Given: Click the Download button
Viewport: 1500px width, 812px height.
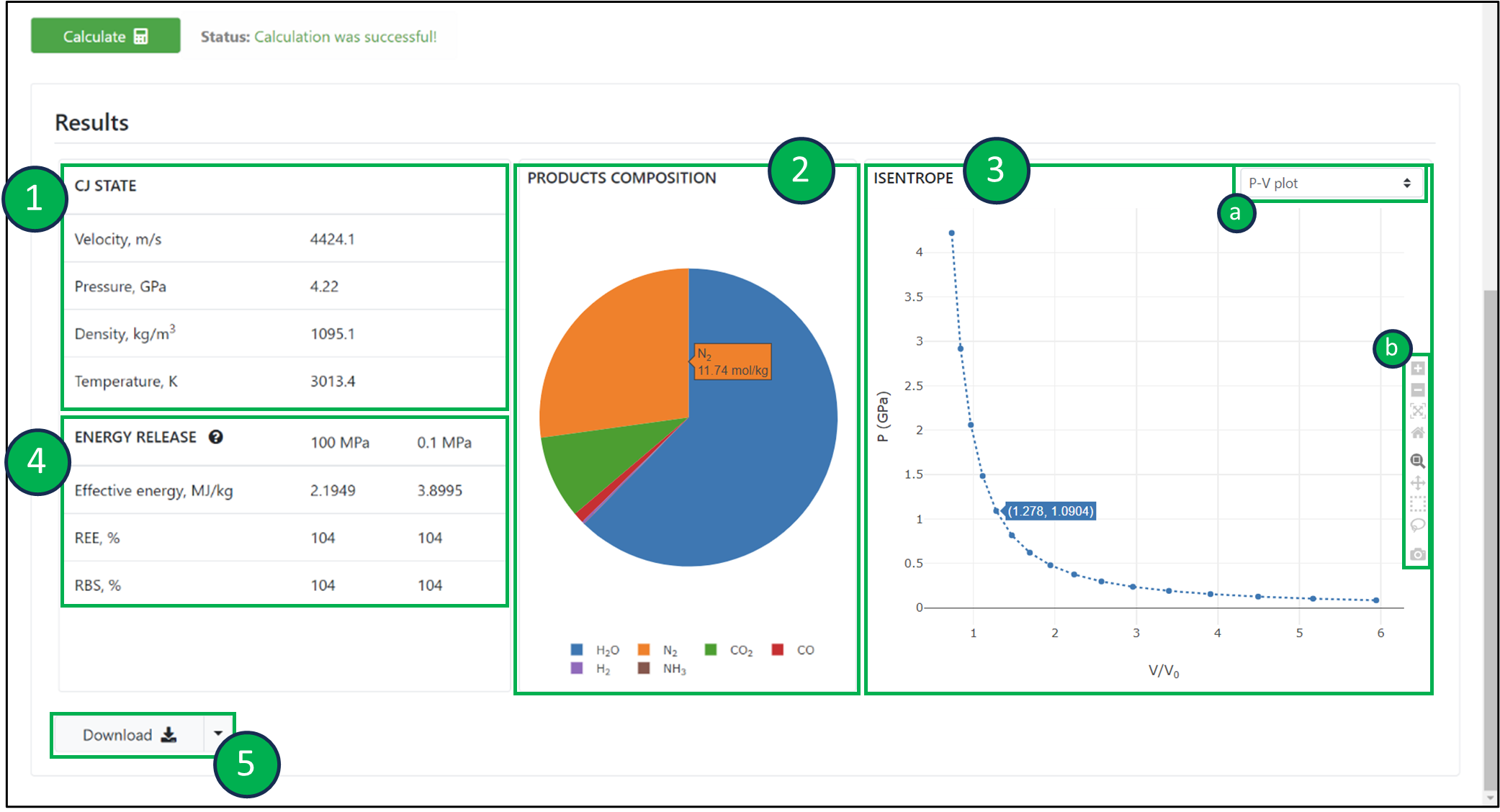Looking at the screenshot, I should pyautogui.click(x=129, y=734).
